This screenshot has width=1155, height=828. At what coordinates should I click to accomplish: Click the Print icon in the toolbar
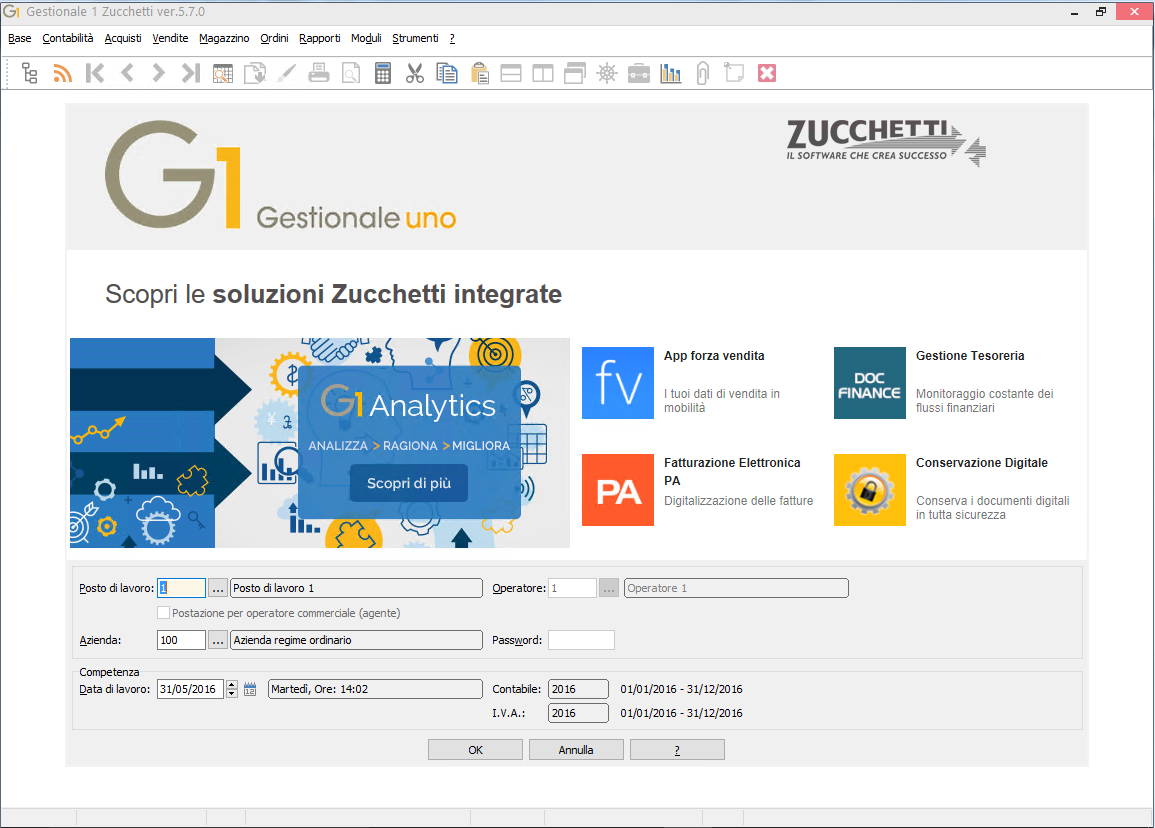pyautogui.click(x=319, y=72)
